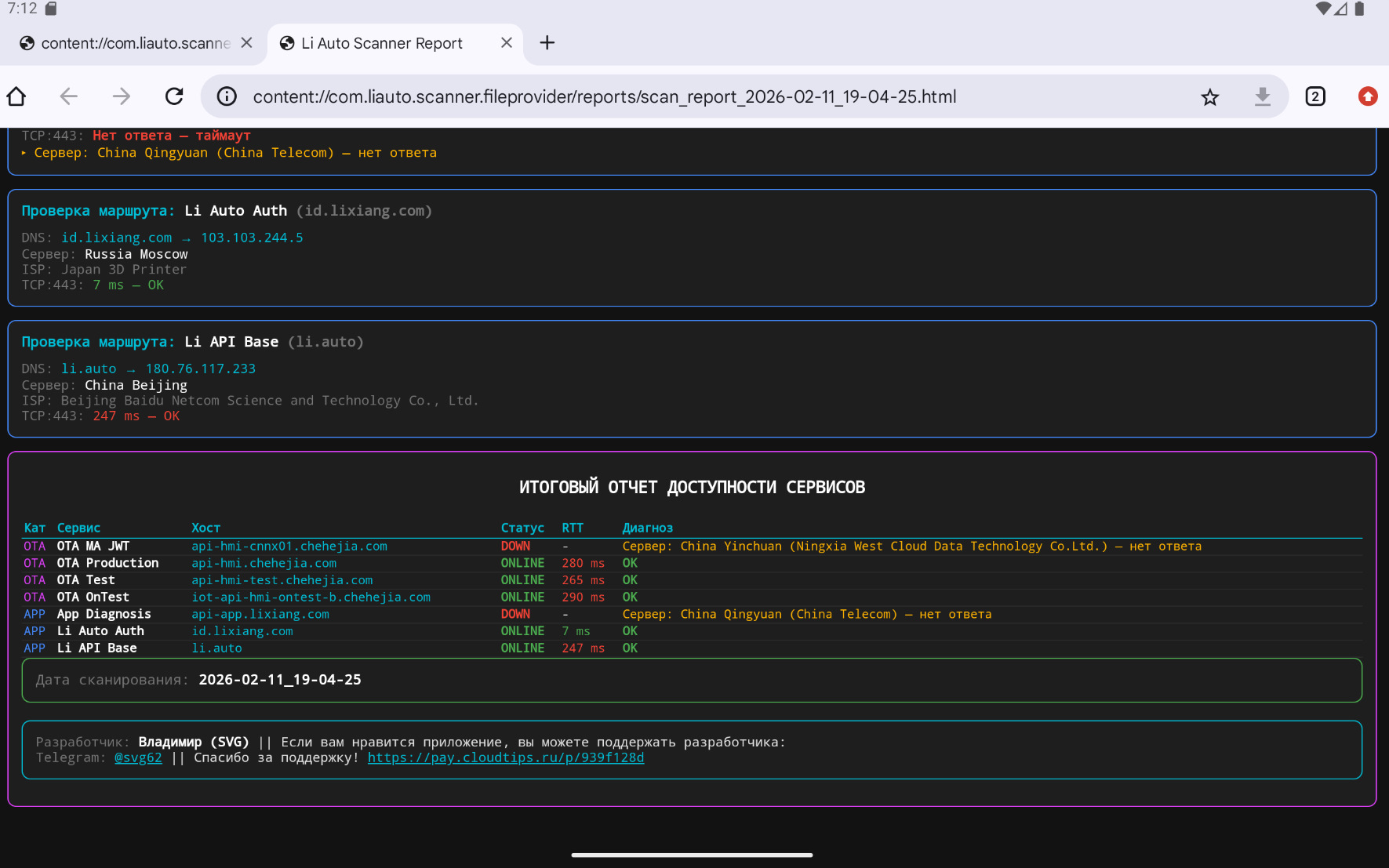Click the App Diagnosis service name
Image resolution: width=1389 pixels, height=868 pixels.
pos(104,614)
